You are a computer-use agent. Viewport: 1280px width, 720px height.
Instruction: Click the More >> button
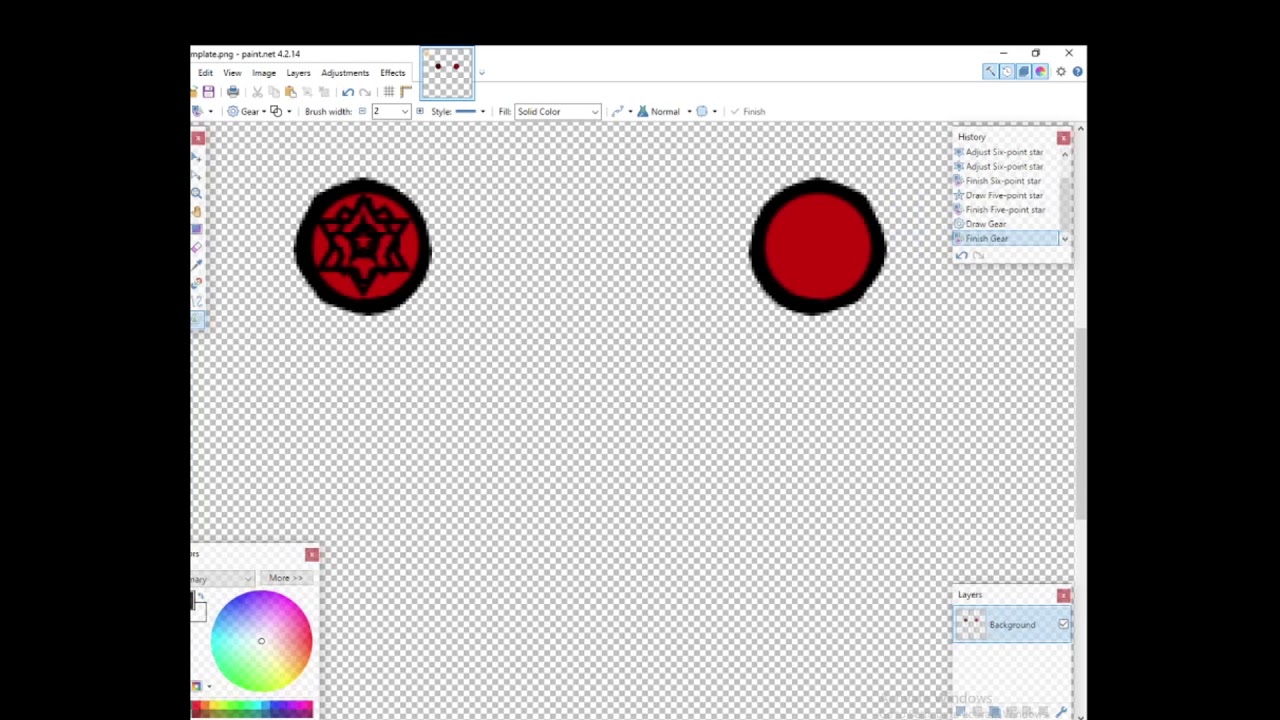285,578
